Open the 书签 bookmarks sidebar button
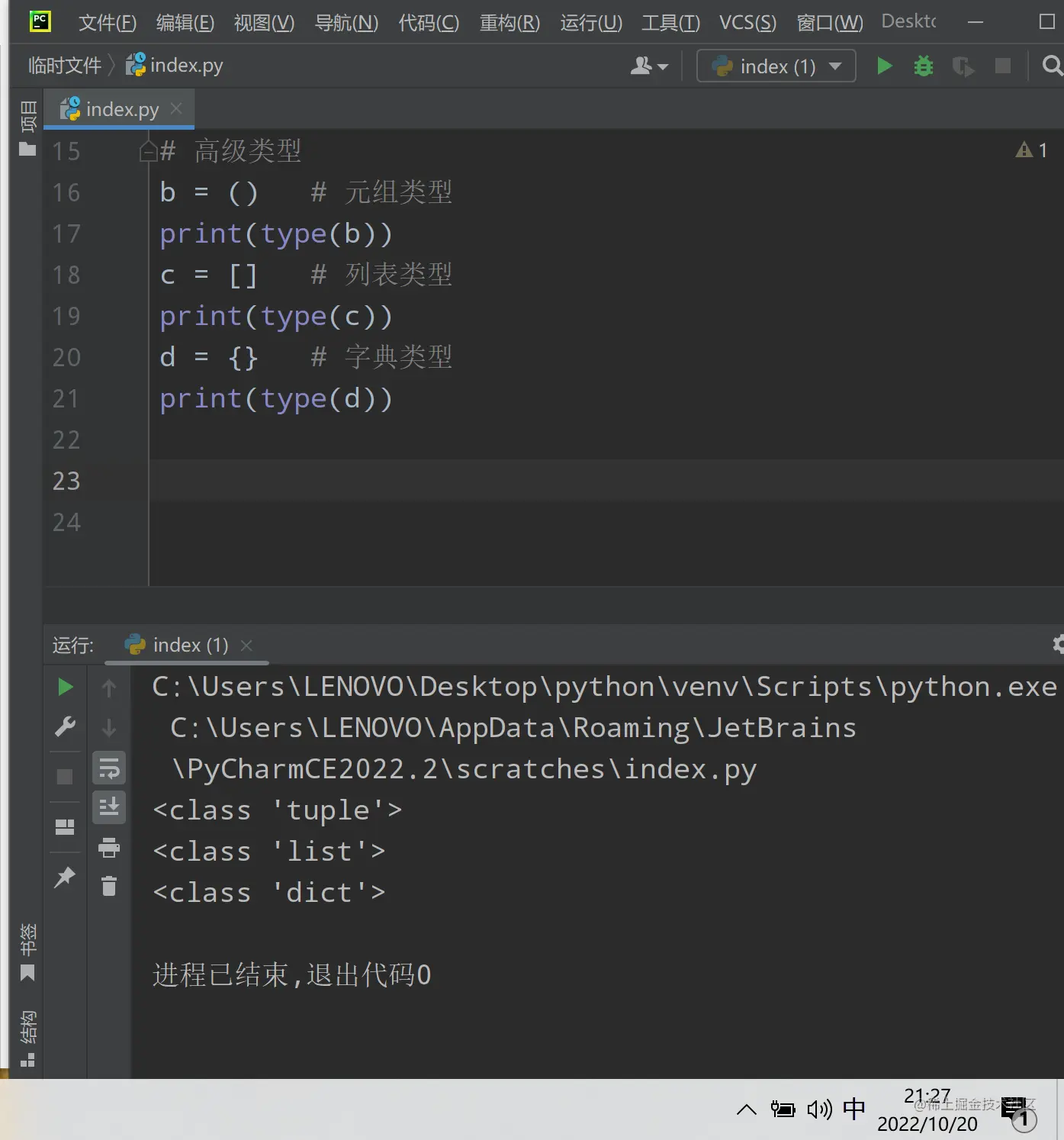 [27, 952]
